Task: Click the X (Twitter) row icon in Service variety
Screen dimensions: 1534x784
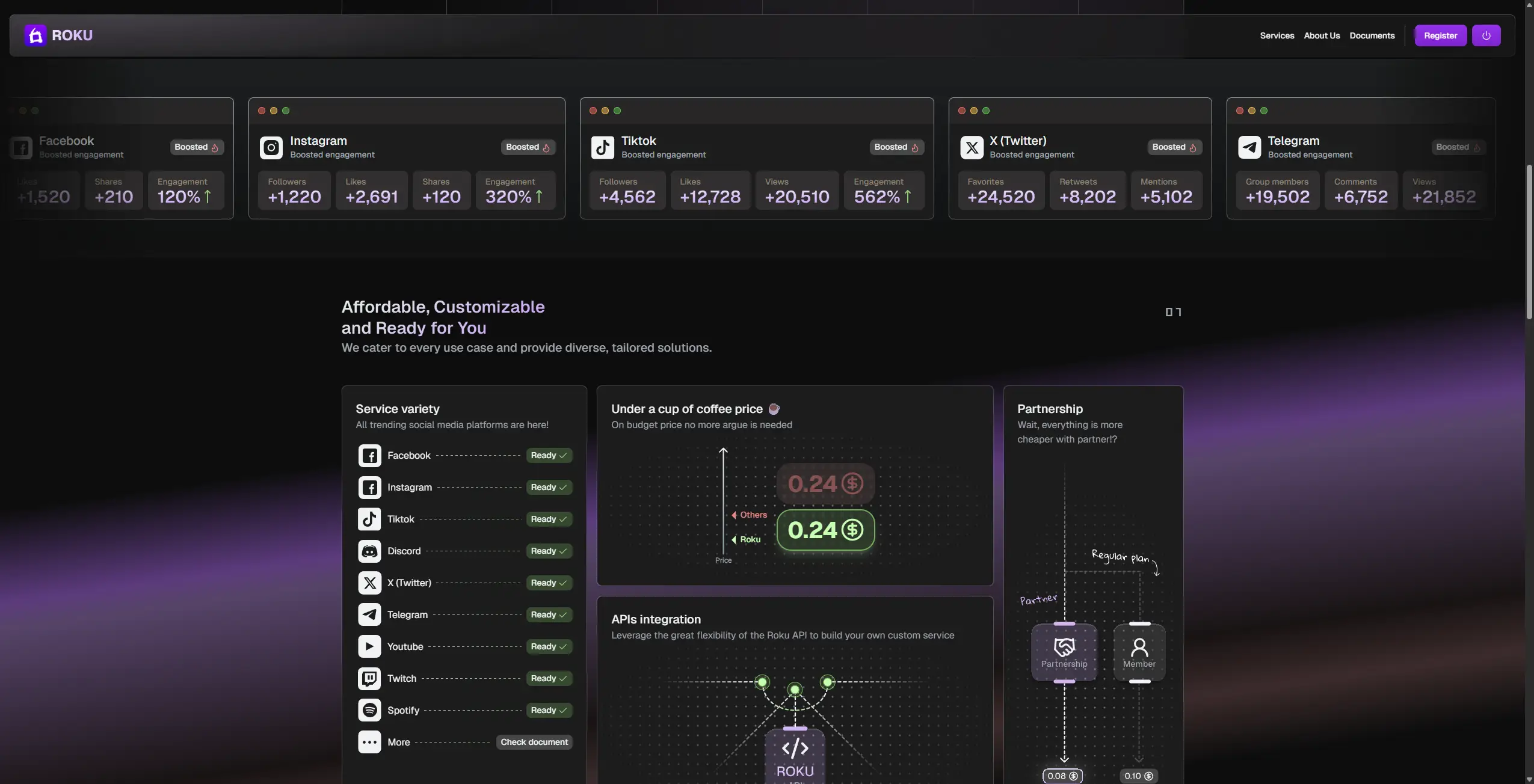Action: click(369, 583)
